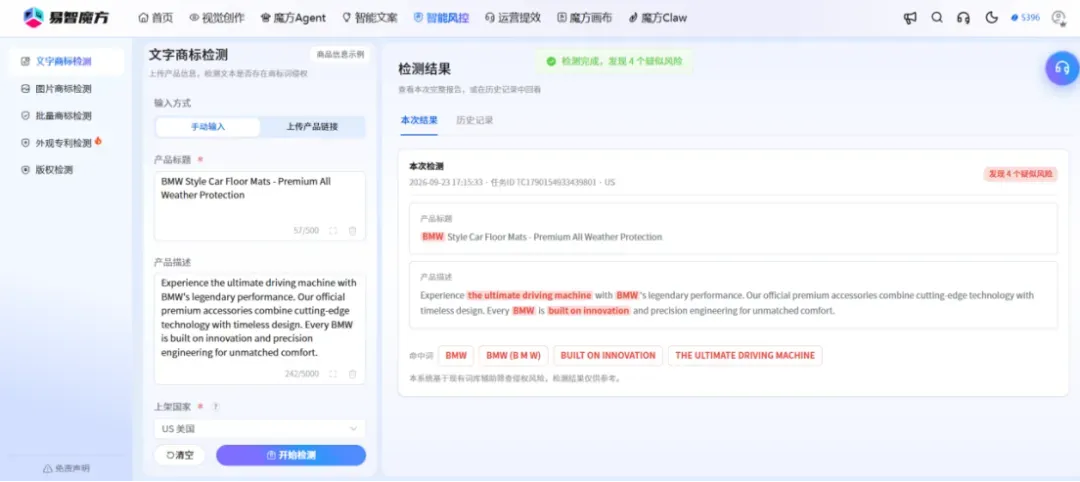Click into the 产品描述 text area
This screenshot has height=482, width=1080.
pos(260,328)
